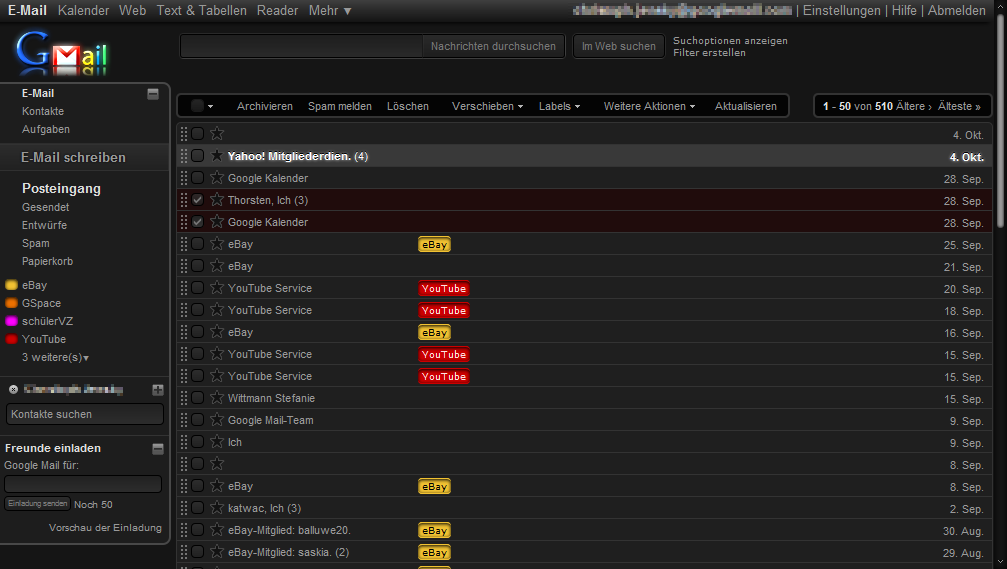1007x569 pixels.
Task: Open the Verschieben dropdown
Action: tap(487, 106)
